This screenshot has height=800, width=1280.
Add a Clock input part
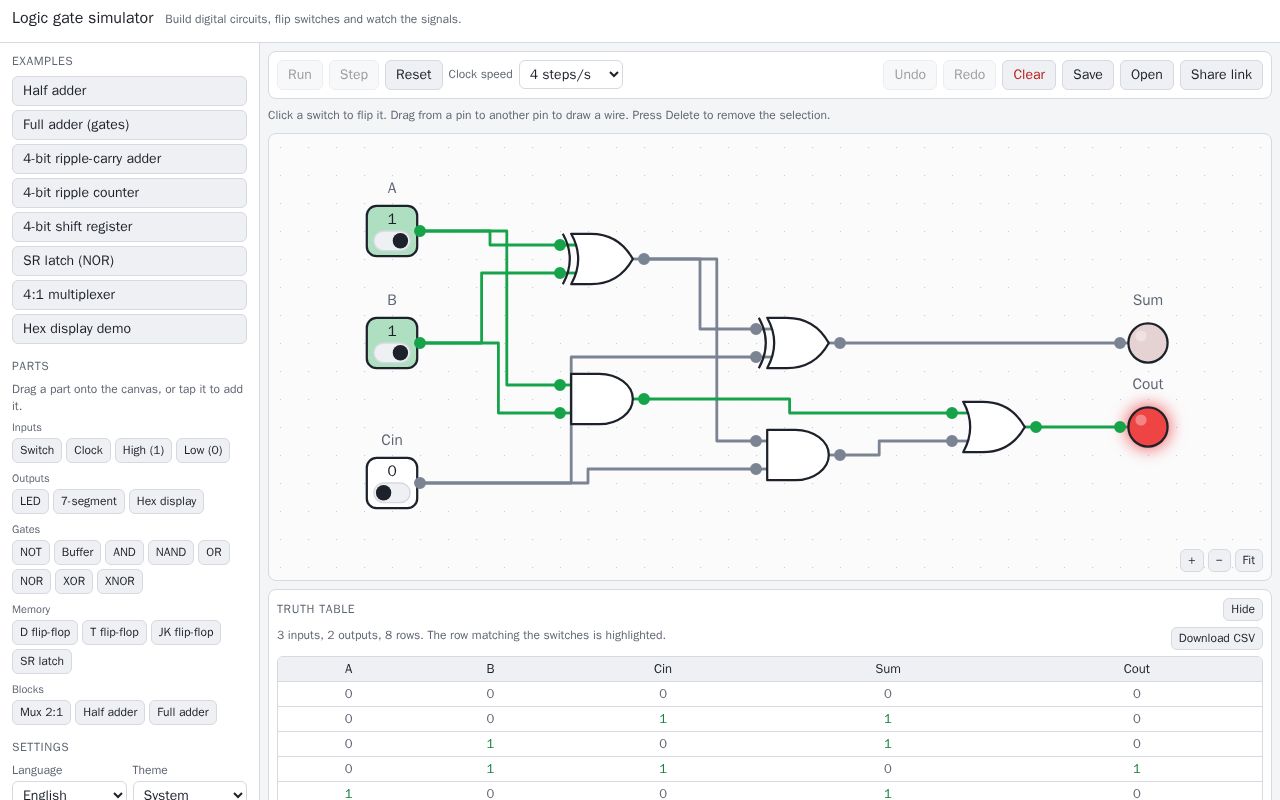(x=88, y=450)
